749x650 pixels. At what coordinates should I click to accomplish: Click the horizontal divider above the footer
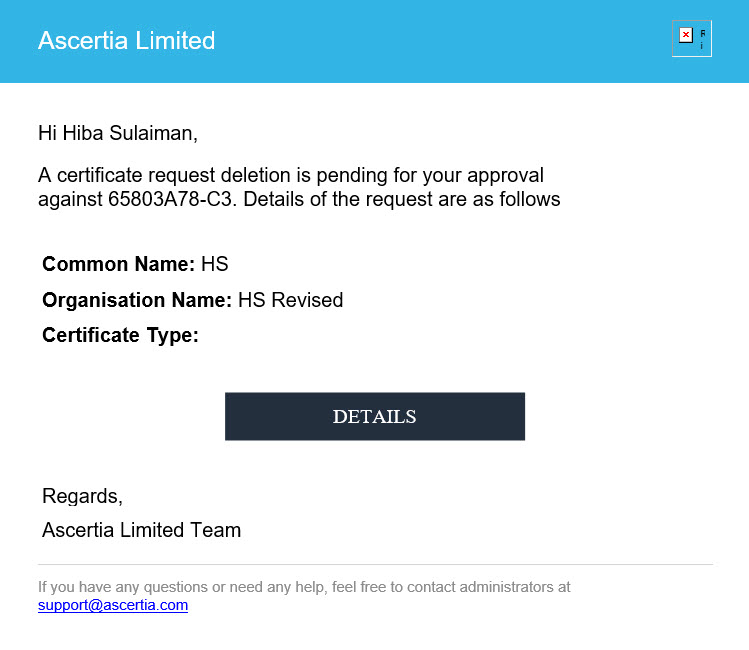click(x=375, y=564)
